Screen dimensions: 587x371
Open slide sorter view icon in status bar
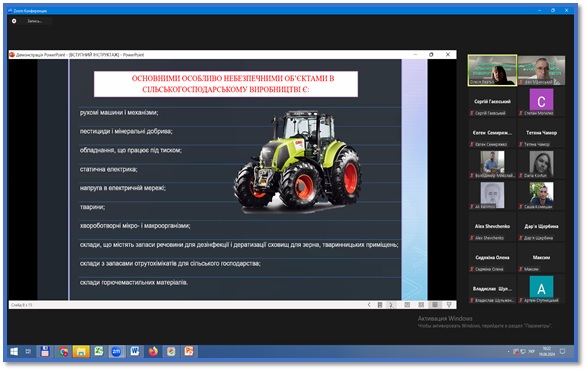pyautogui.click(x=421, y=305)
